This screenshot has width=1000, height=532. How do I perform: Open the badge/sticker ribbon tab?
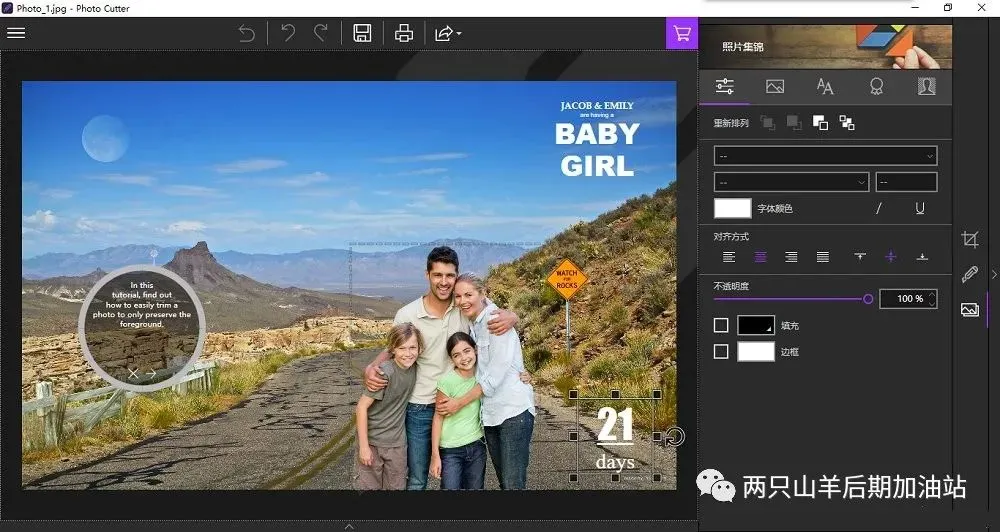pyautogui.click(x=876, y=86)
